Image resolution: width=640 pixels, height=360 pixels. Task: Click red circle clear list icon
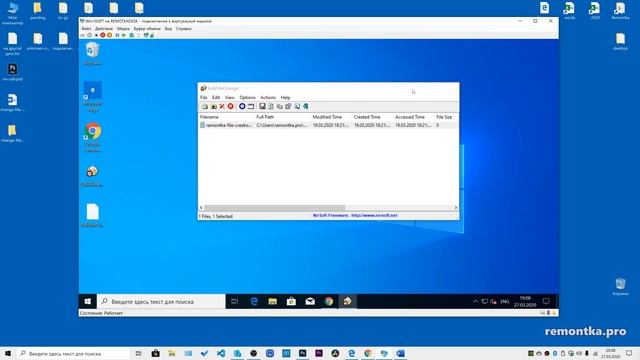point(231,107)
